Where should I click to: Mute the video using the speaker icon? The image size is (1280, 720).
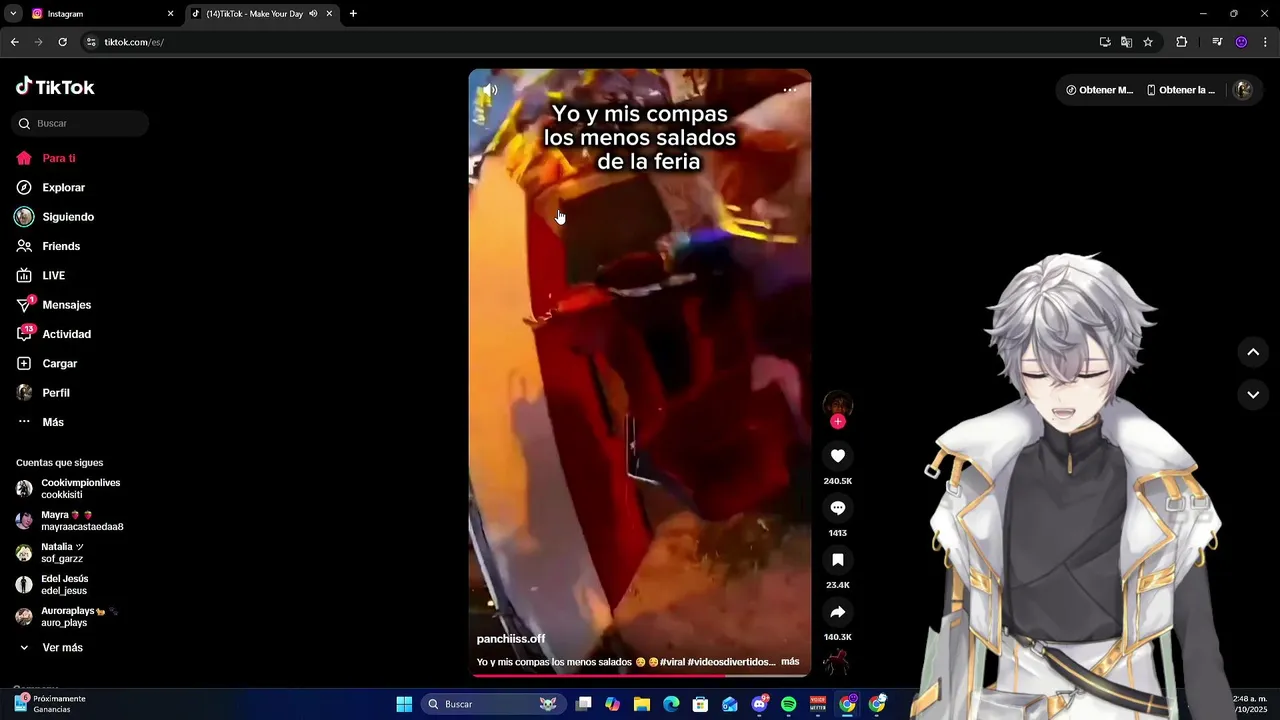(x=489, y=90)
